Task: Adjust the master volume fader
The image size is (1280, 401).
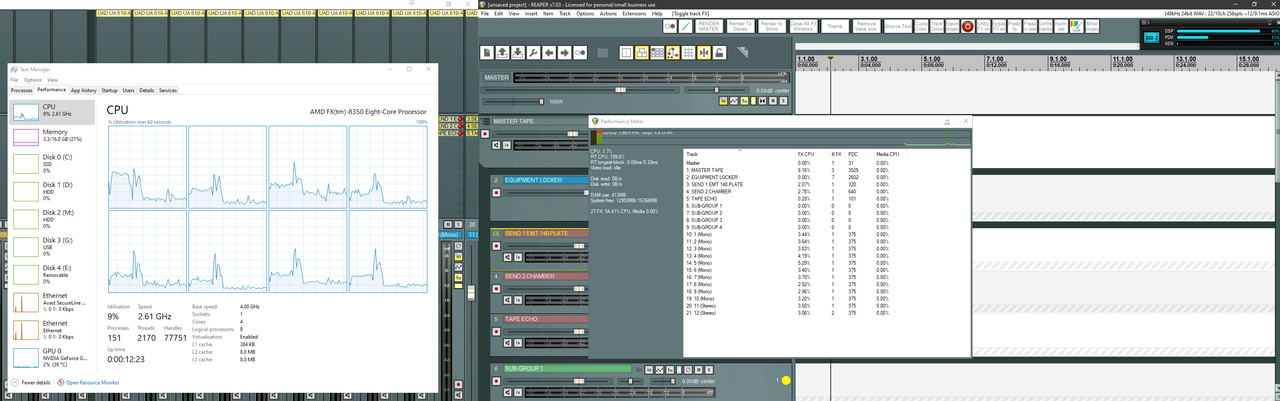Action: point(621,90)
